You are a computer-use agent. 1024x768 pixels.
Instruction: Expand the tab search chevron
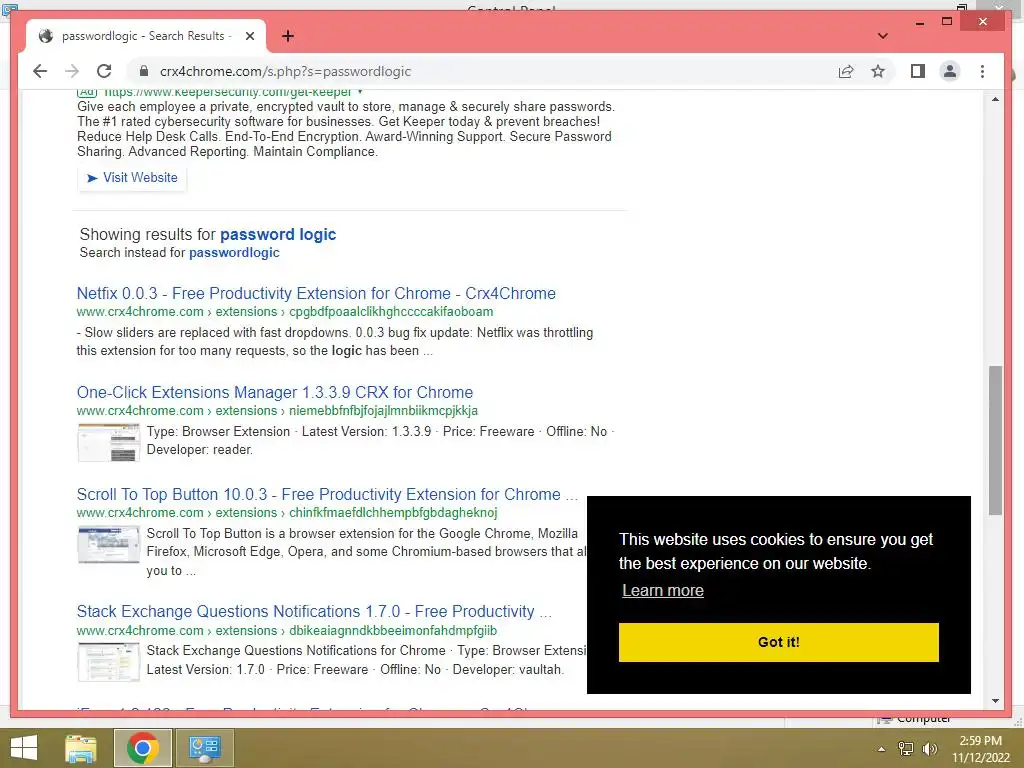pos(882,36)
